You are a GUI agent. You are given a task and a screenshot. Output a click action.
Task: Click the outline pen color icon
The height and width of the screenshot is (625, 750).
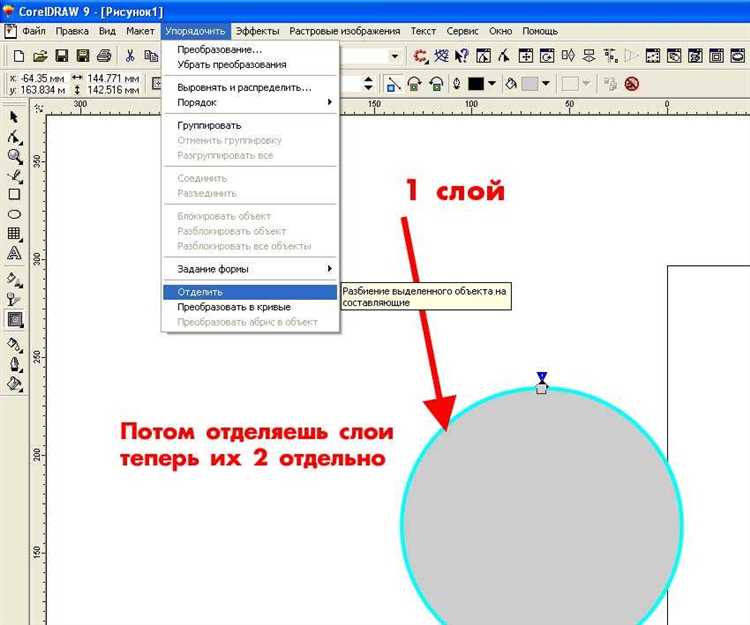coord(457,84)
